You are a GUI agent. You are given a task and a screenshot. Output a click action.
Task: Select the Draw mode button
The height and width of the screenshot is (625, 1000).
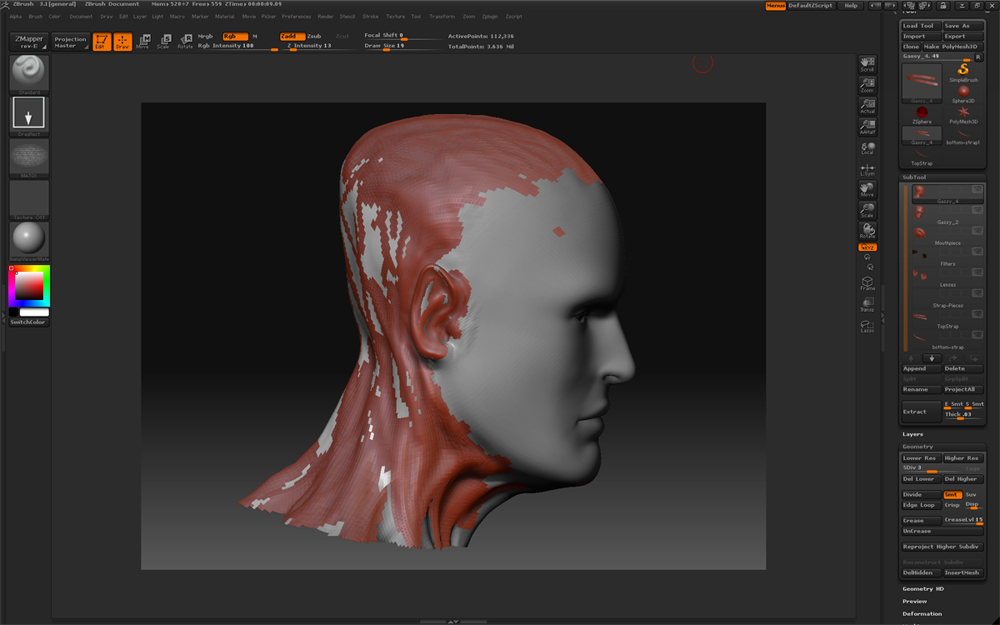click(x=122, y=42)
